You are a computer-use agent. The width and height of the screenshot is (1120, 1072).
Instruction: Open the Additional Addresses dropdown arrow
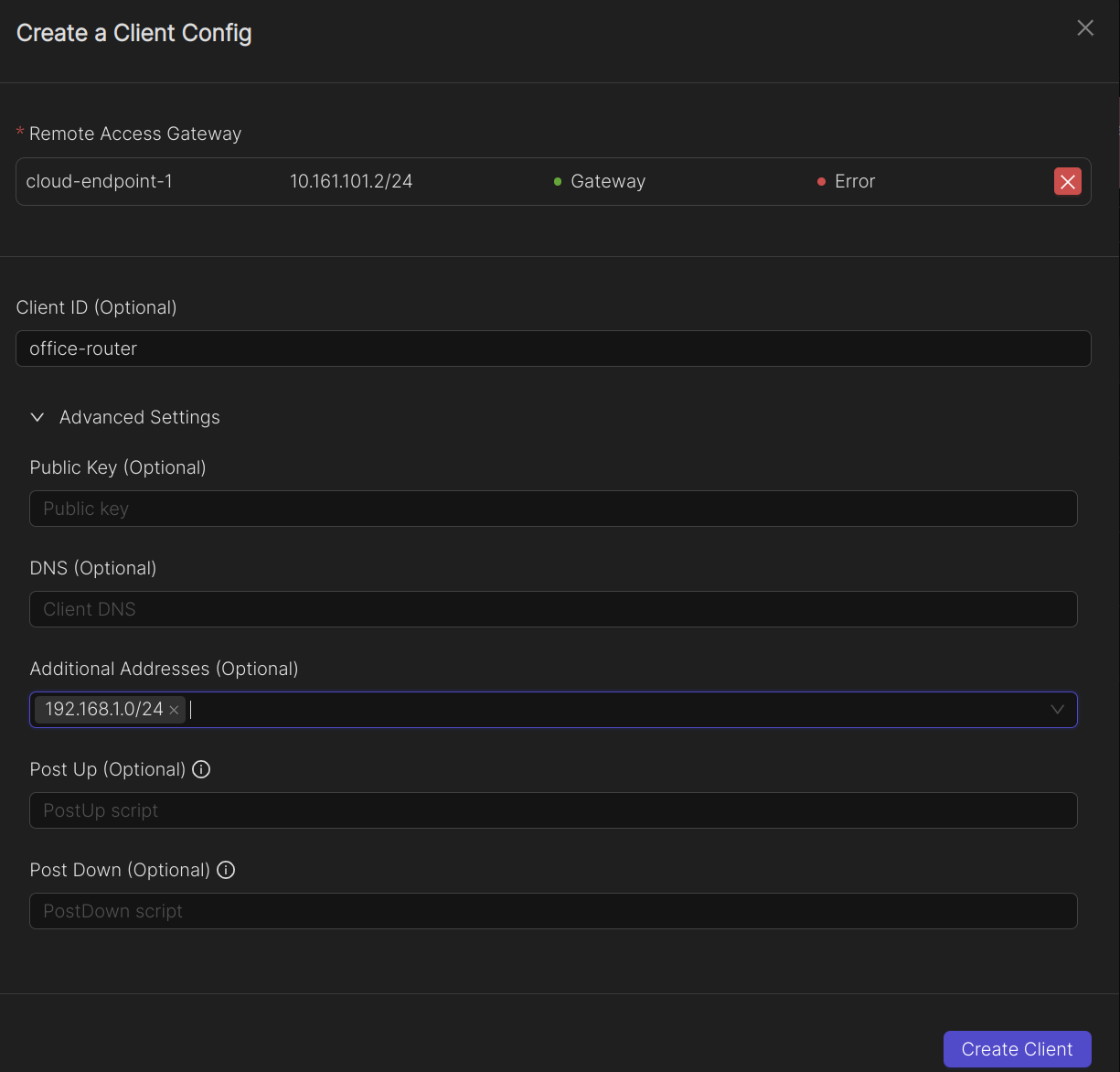pyautogui.click(x=1057, y=710)
